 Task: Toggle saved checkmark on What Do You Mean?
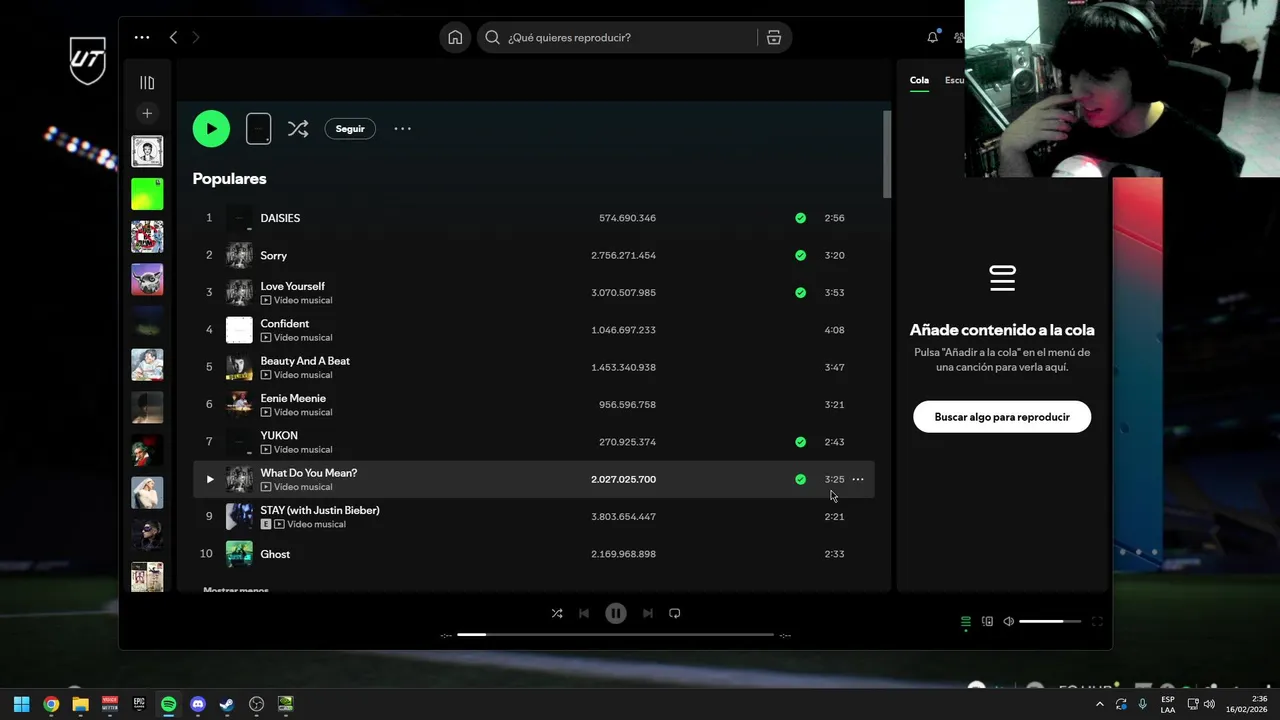click(800, 479)
